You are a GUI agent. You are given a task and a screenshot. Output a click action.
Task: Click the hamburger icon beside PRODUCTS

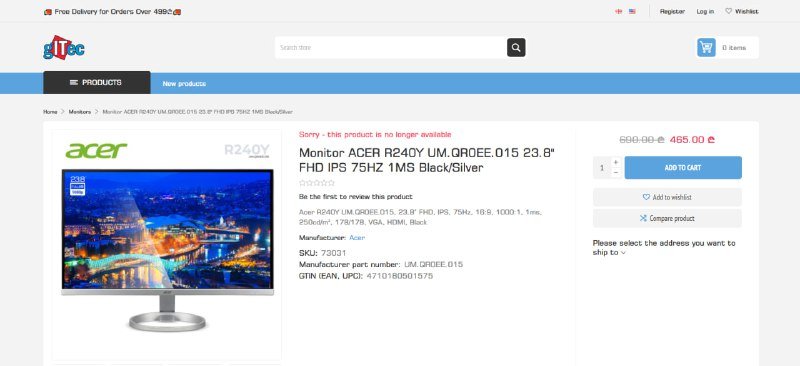[x=74, y=82]
